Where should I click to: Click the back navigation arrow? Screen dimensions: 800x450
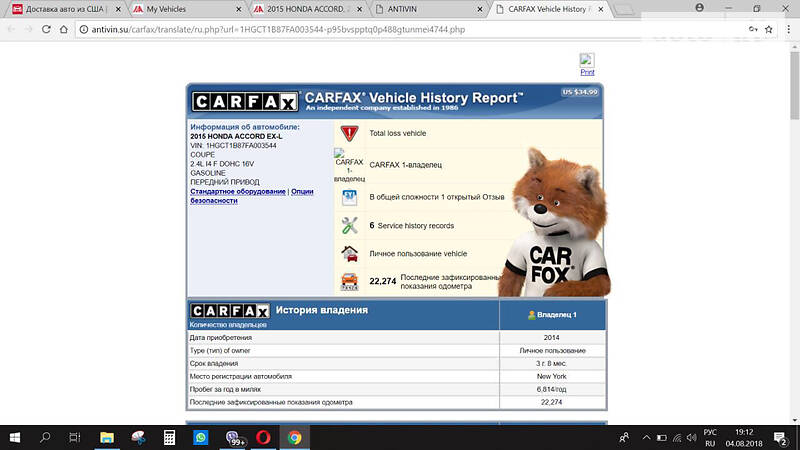coord(11,29)
